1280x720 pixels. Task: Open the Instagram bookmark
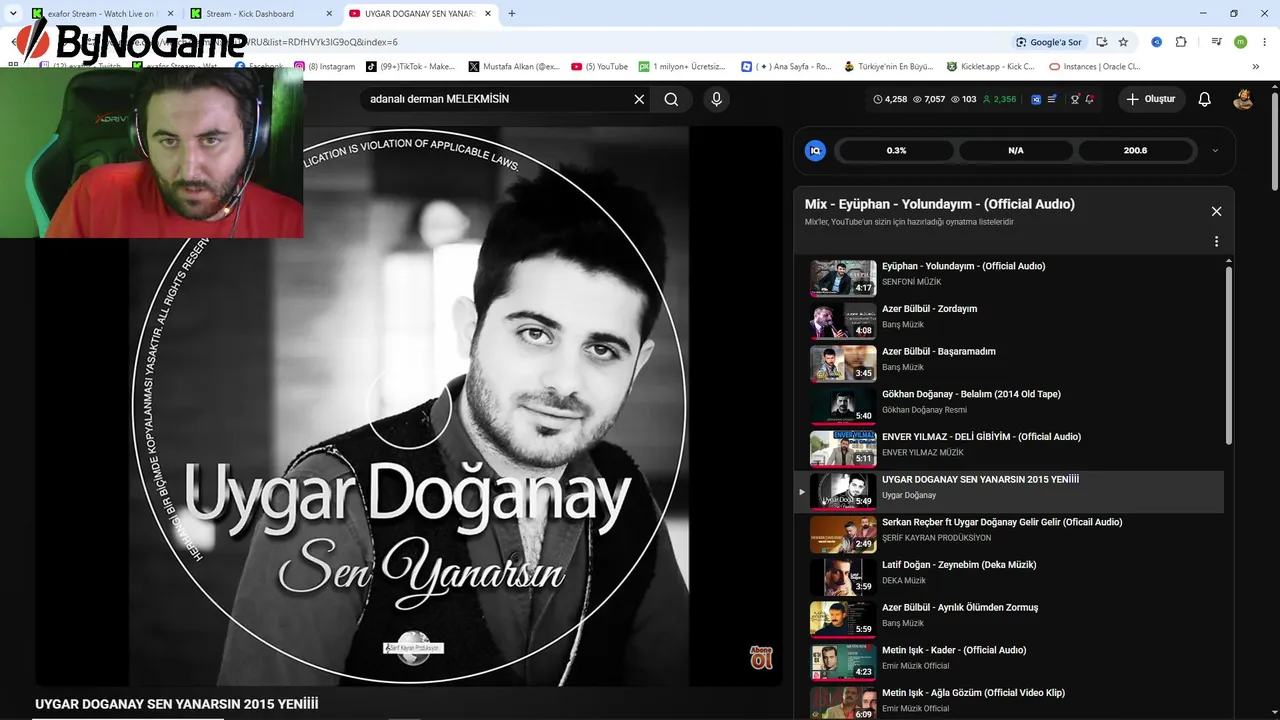tap(325, 67)
